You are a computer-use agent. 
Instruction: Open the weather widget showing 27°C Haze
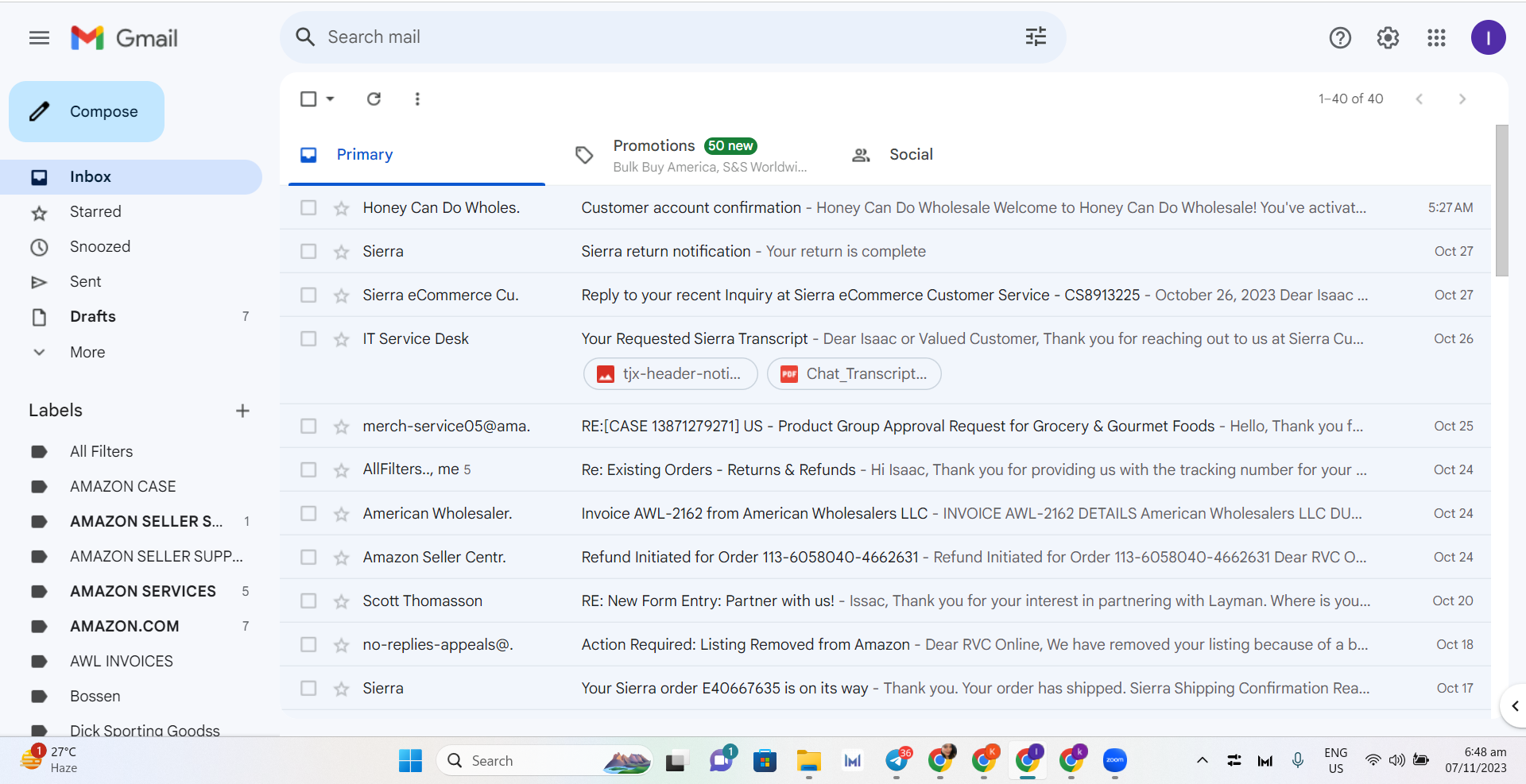49,760
